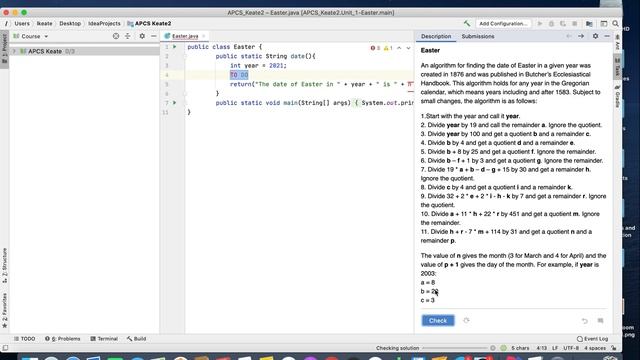Toggle the Structure tool window side tab
Image resolution: width=640 pixels, height=360 pixels.
point(4,265)
